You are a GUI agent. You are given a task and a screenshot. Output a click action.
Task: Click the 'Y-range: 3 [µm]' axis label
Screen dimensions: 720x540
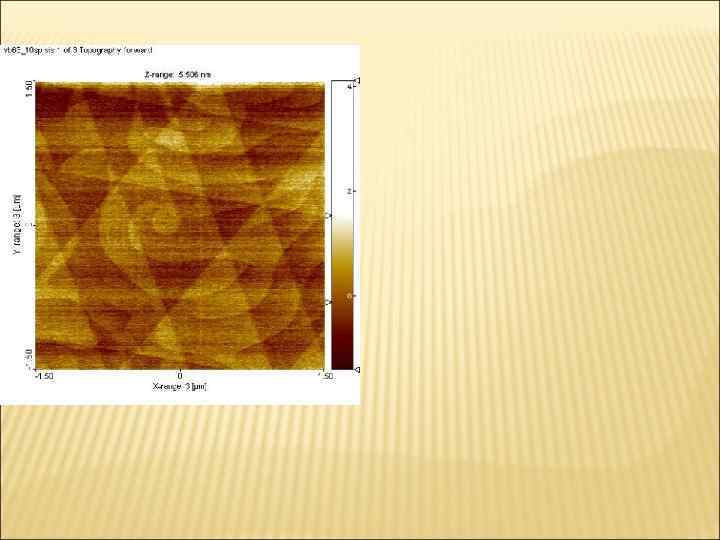17,225
